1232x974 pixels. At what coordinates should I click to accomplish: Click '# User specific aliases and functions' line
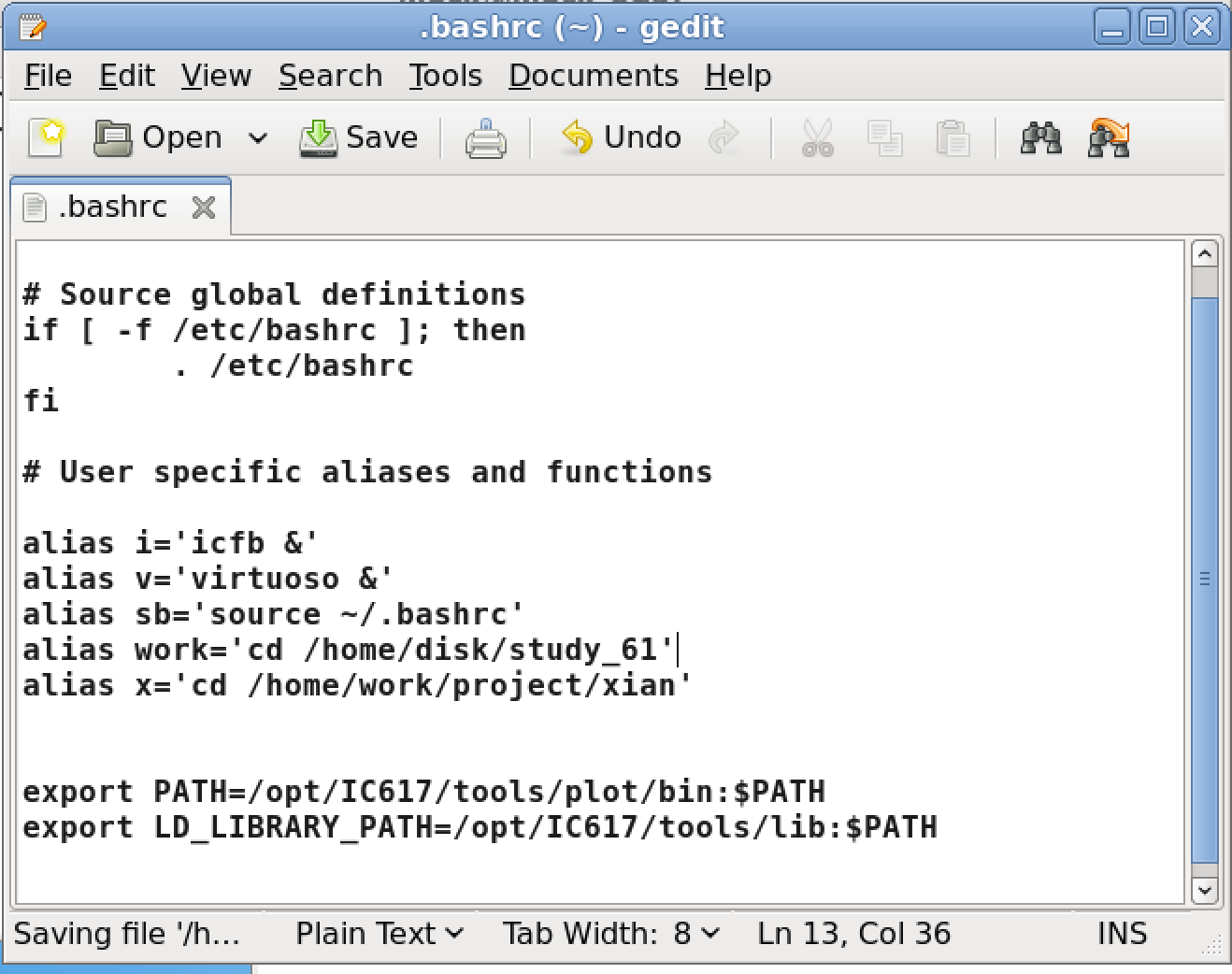(x=367, y=472)
